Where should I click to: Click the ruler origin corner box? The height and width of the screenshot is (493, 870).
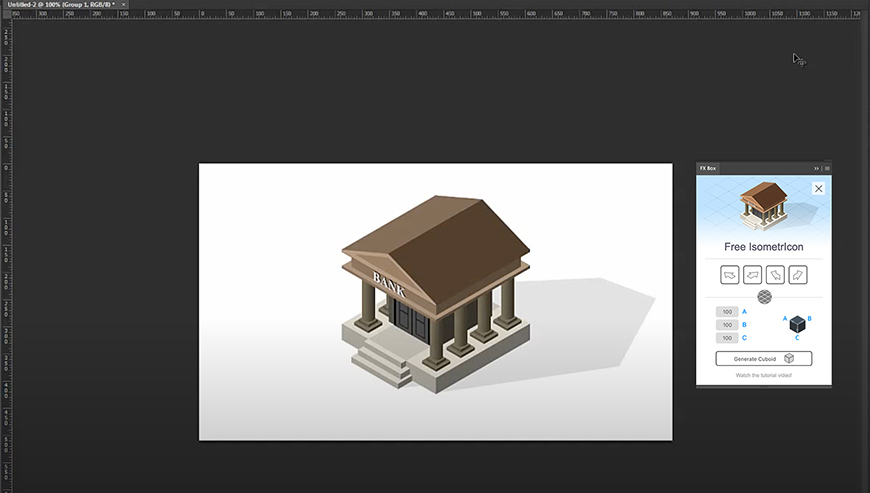pos(6,14)
